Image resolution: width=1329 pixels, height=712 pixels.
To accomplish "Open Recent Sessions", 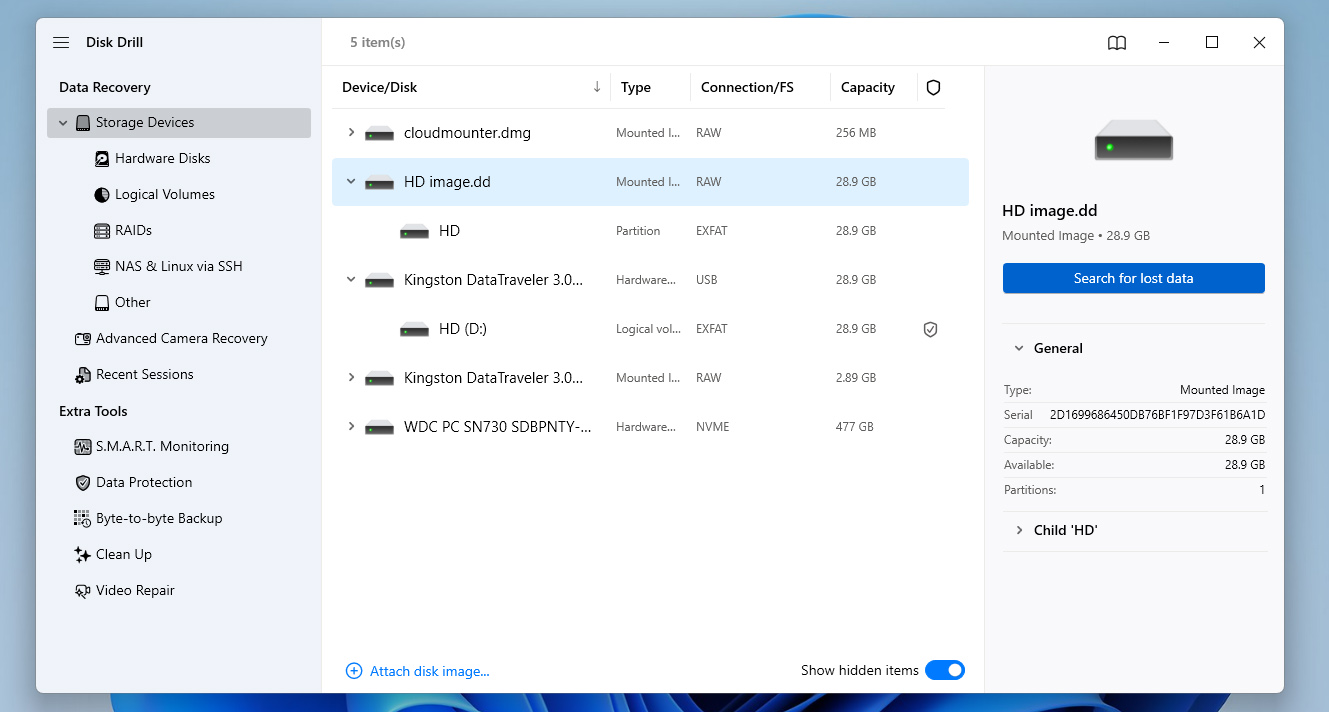I will [x=145, y=375].
